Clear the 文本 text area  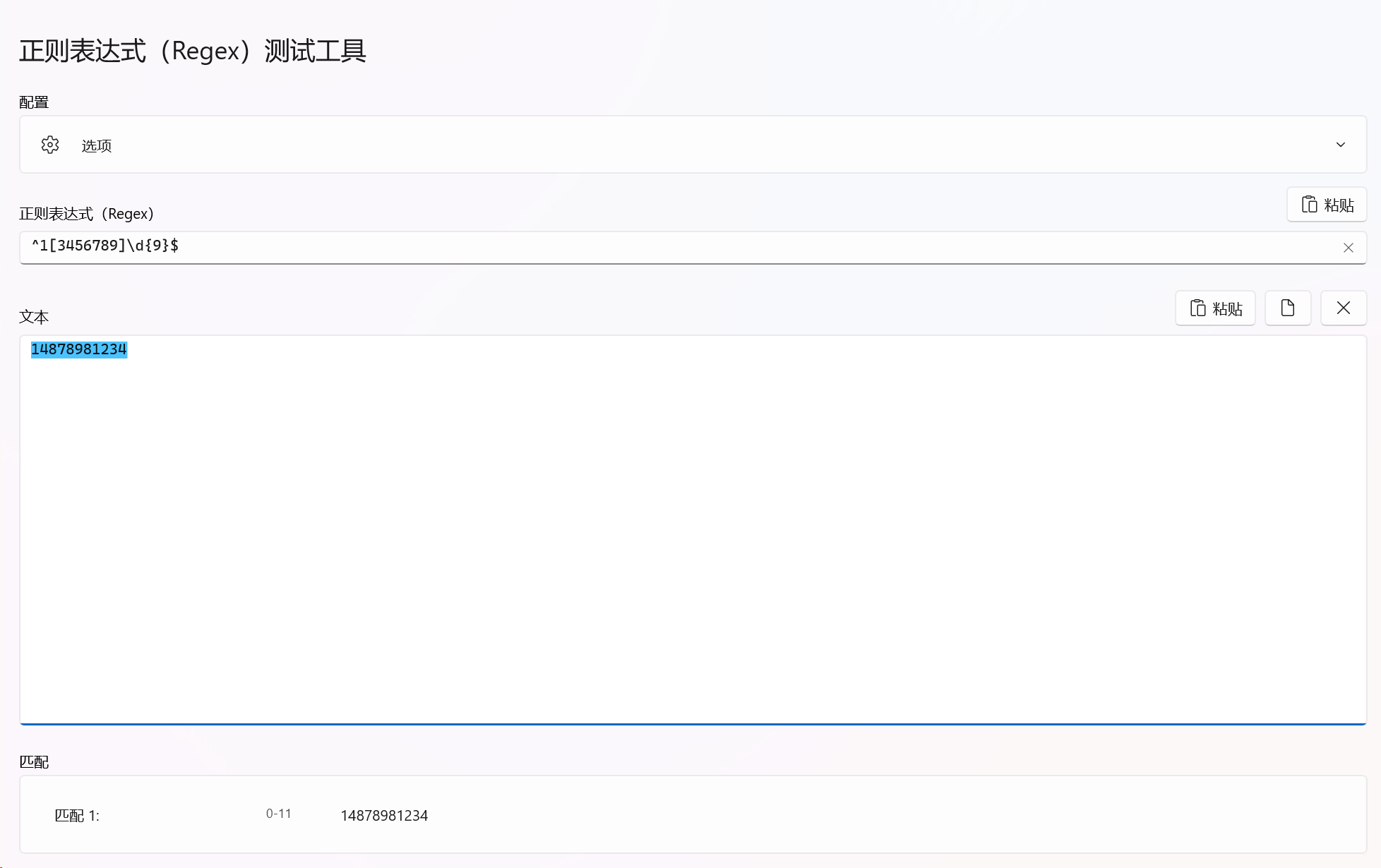1344,308
